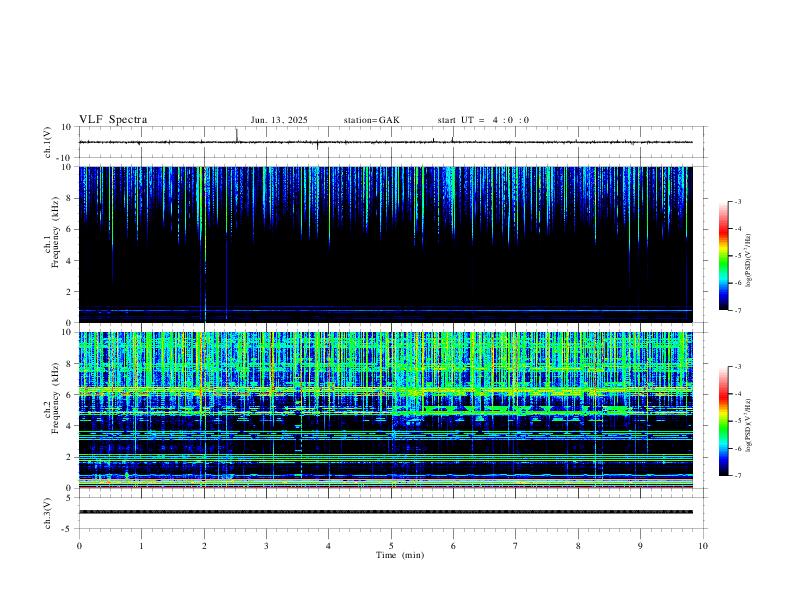Click the ch.1 'Frequency (kHz)' axis label

[56, 232]
